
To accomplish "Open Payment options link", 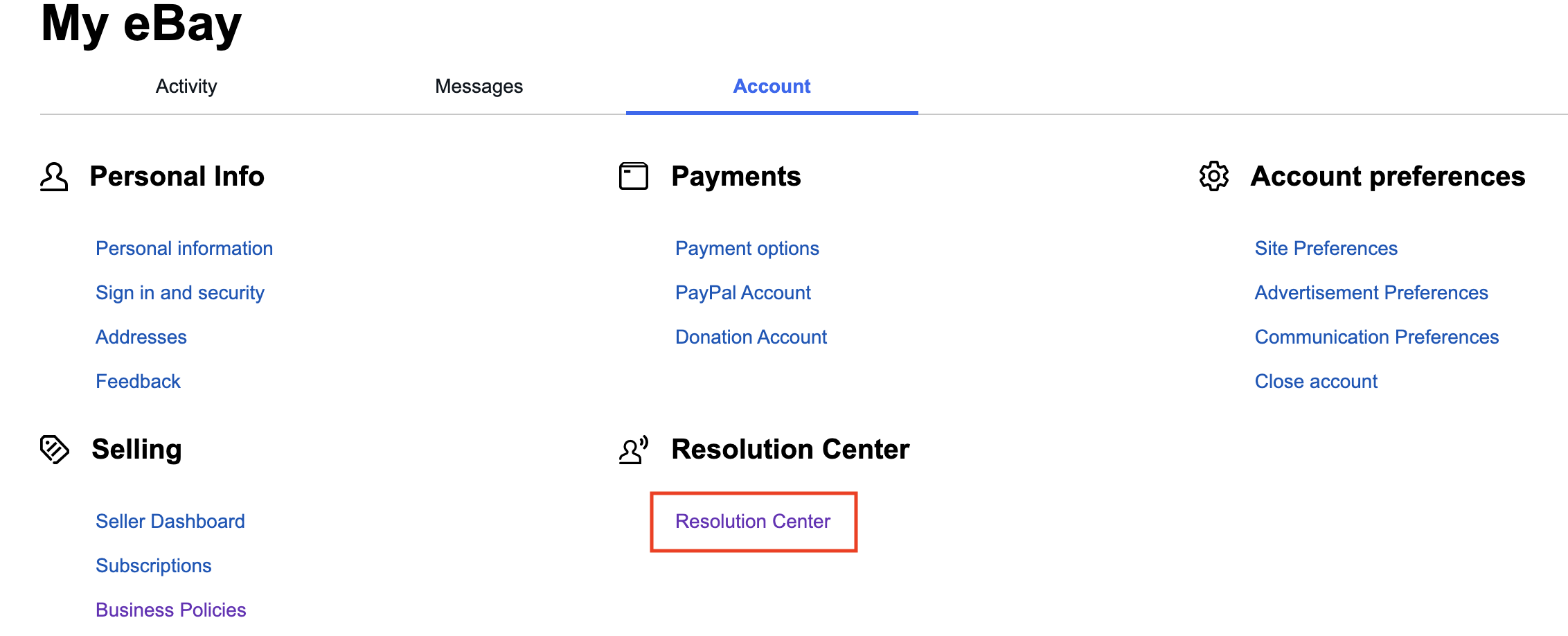I will tap(747, 248).
